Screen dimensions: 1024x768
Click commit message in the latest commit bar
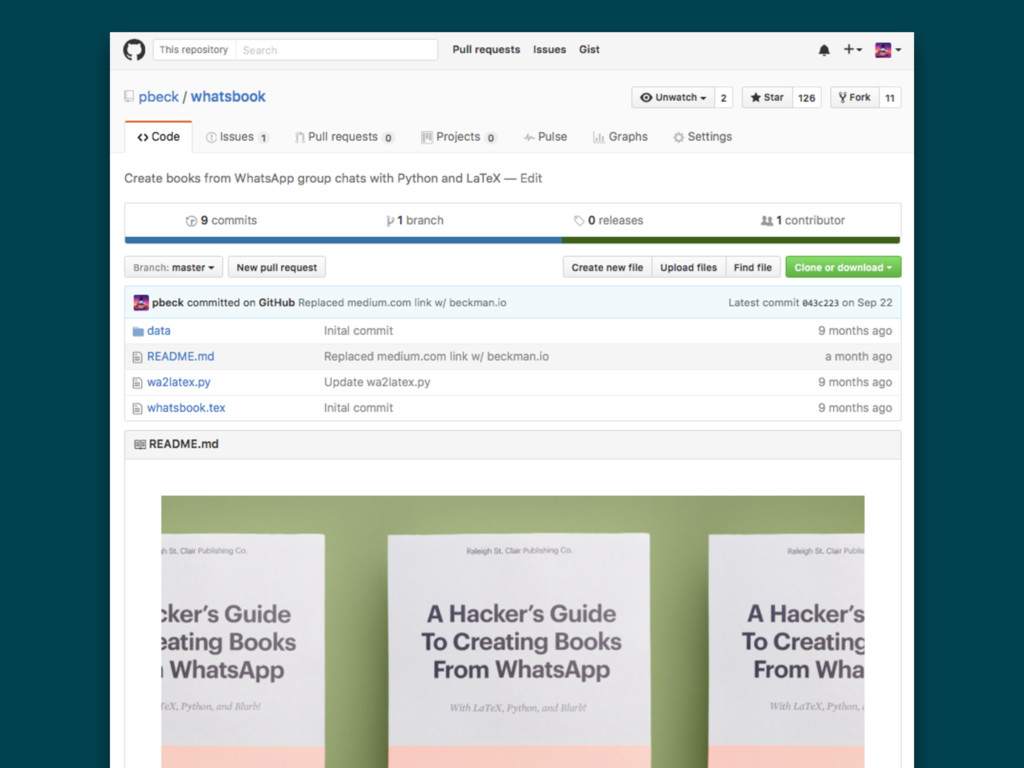pos(402,302)
